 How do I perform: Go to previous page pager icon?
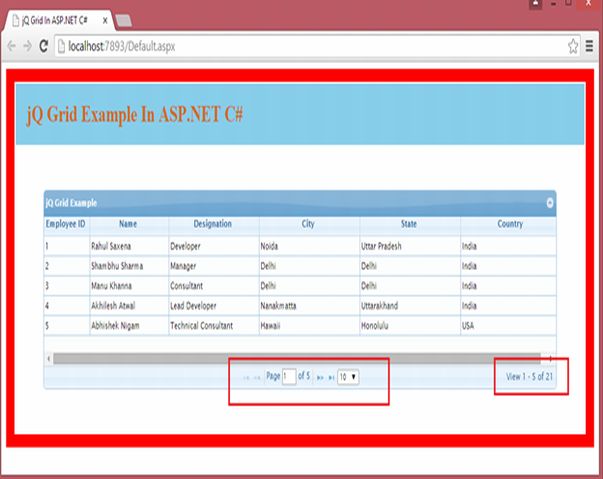point(257,378)
